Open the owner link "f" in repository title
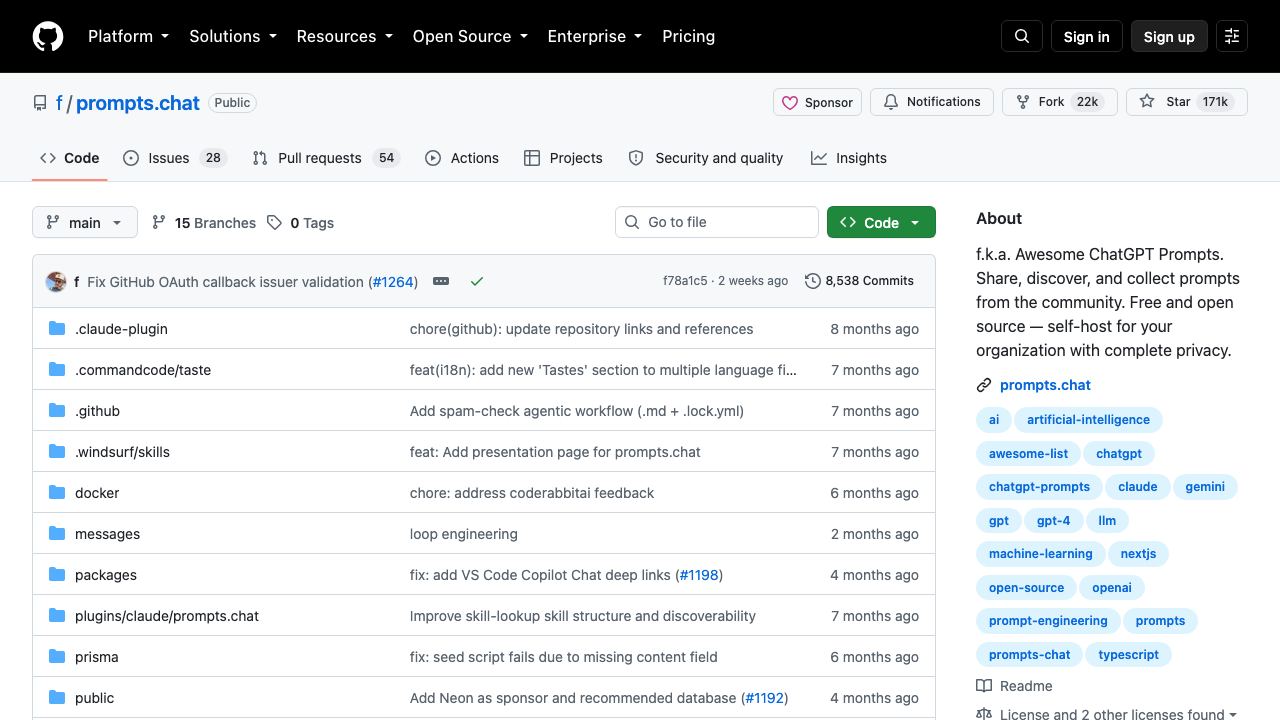The width and height of the screenshot is (1280, 720). point(59,103)
